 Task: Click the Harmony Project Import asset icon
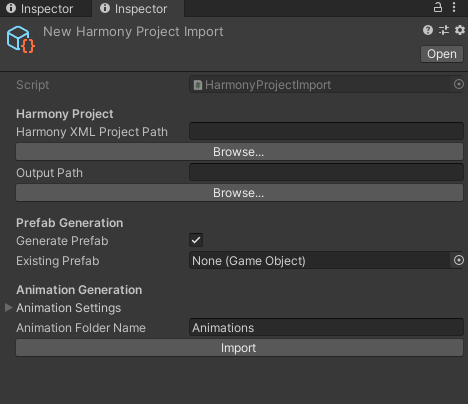pos(20,40)
